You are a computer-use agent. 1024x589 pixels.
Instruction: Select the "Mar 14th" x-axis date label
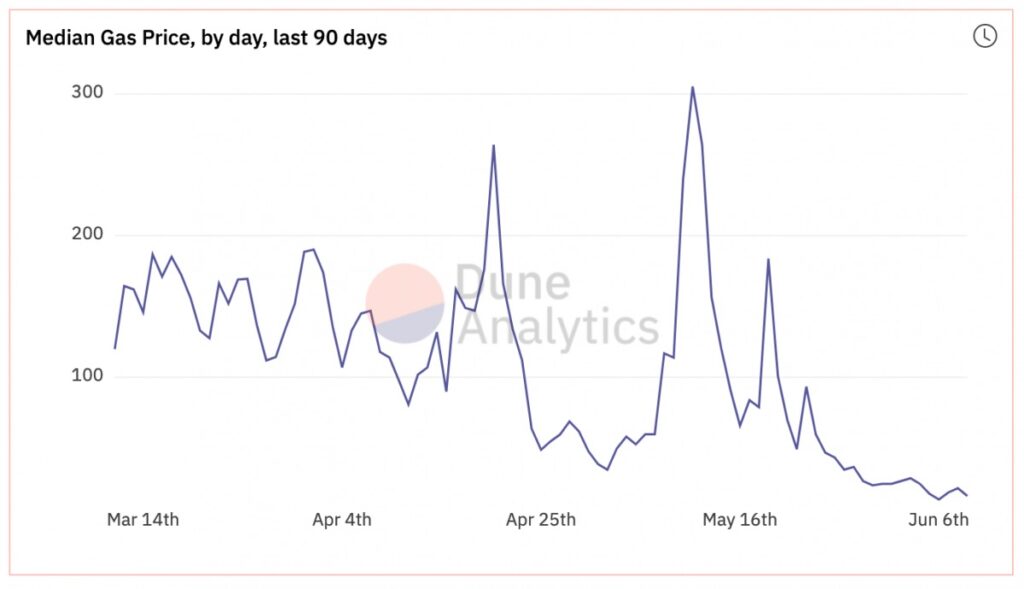point(143,519)
